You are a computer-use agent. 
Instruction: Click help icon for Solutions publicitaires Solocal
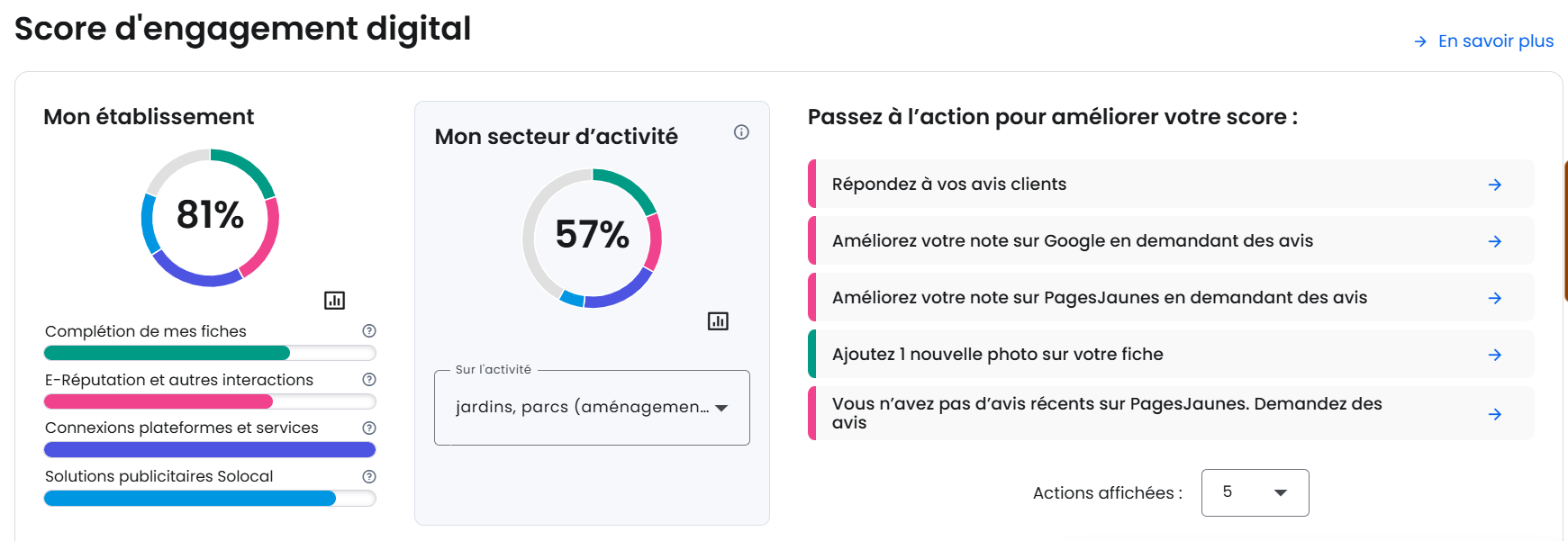[x=369, y=476]
